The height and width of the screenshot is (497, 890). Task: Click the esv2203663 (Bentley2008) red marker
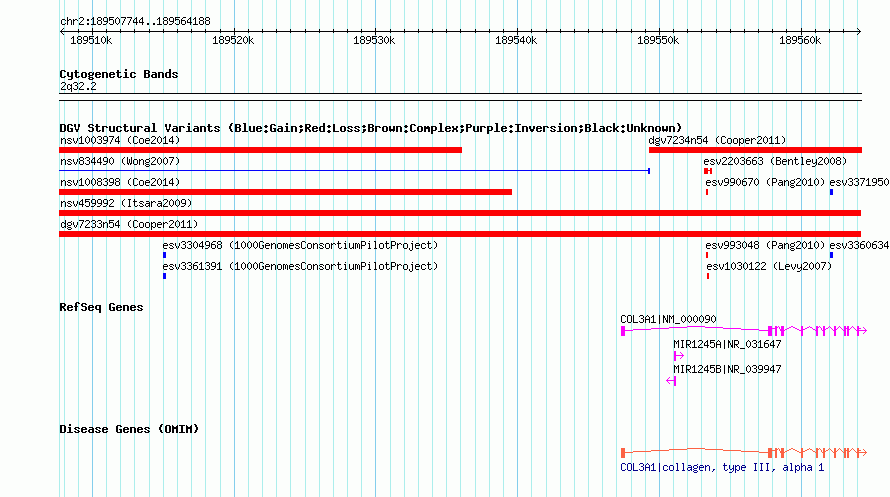pos(708,171)
